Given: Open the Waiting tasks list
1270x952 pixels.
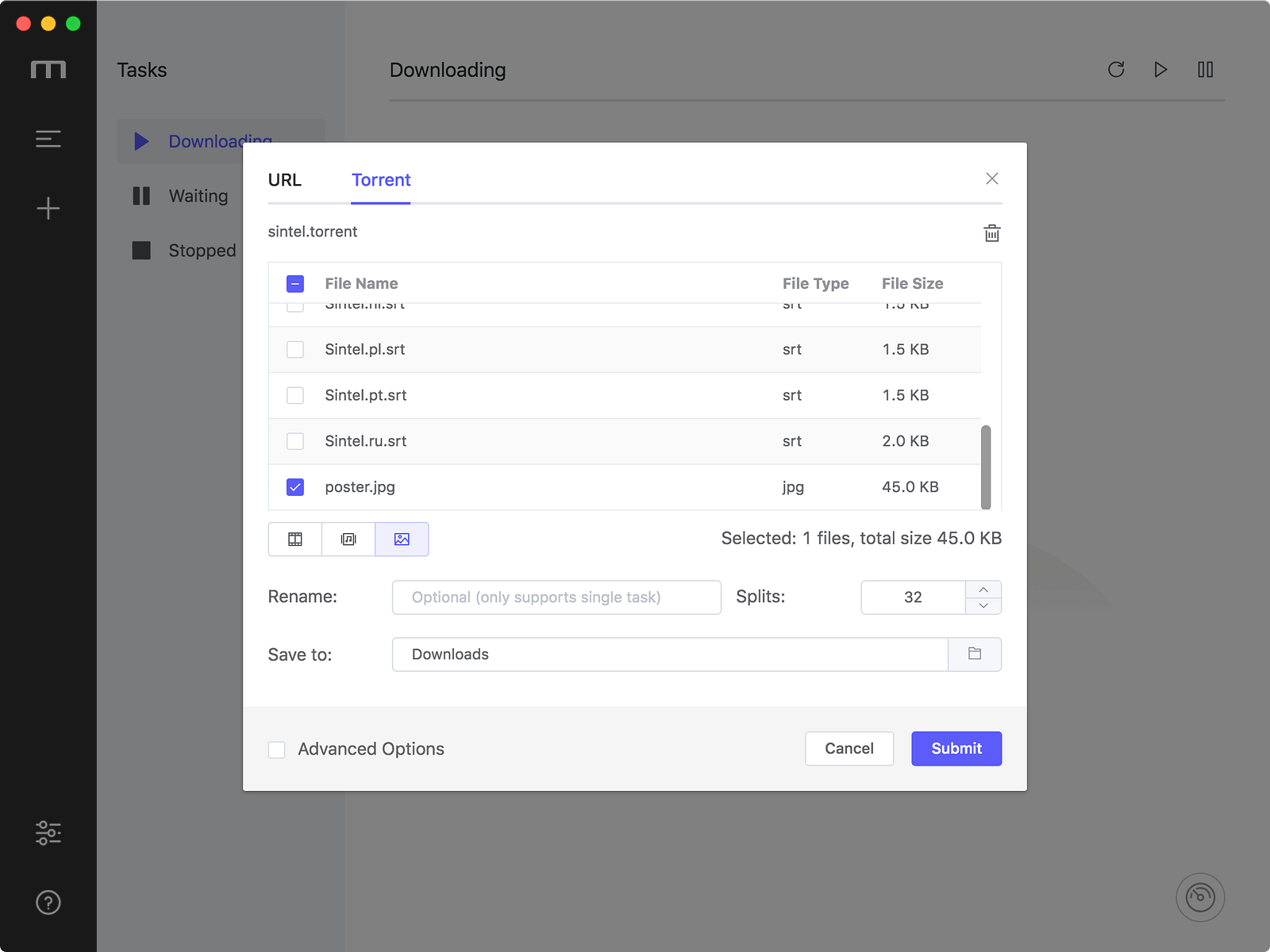Looking at the screenshot, I should 198,196.
